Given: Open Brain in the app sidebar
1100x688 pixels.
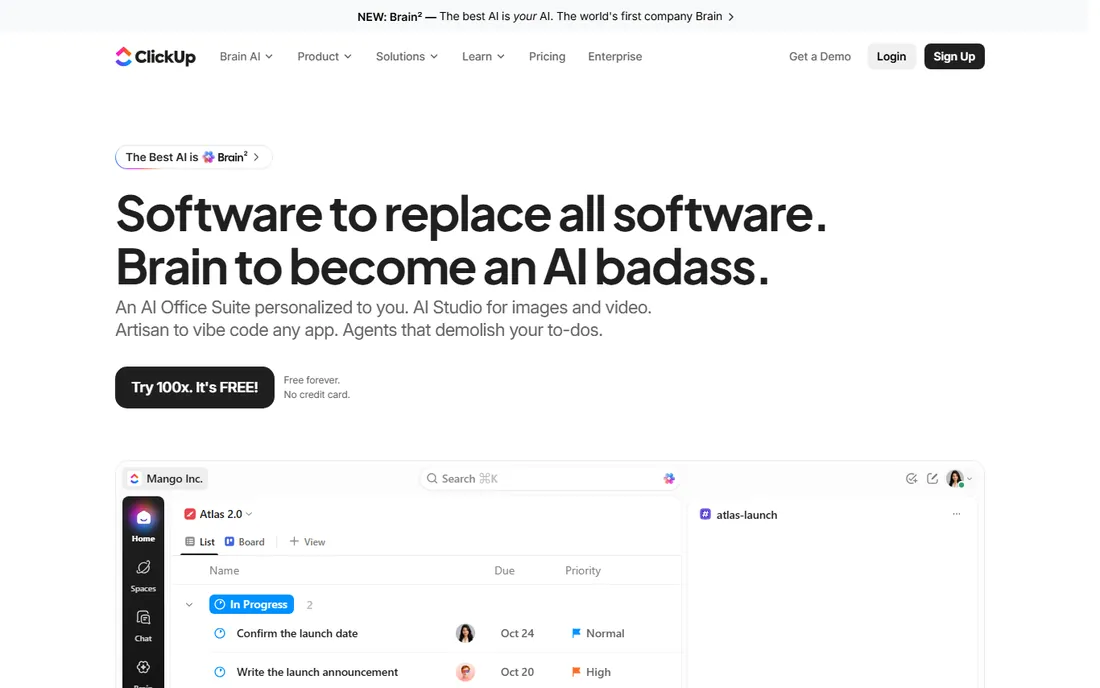Looking at the screenshot, I should click(143, 672).
